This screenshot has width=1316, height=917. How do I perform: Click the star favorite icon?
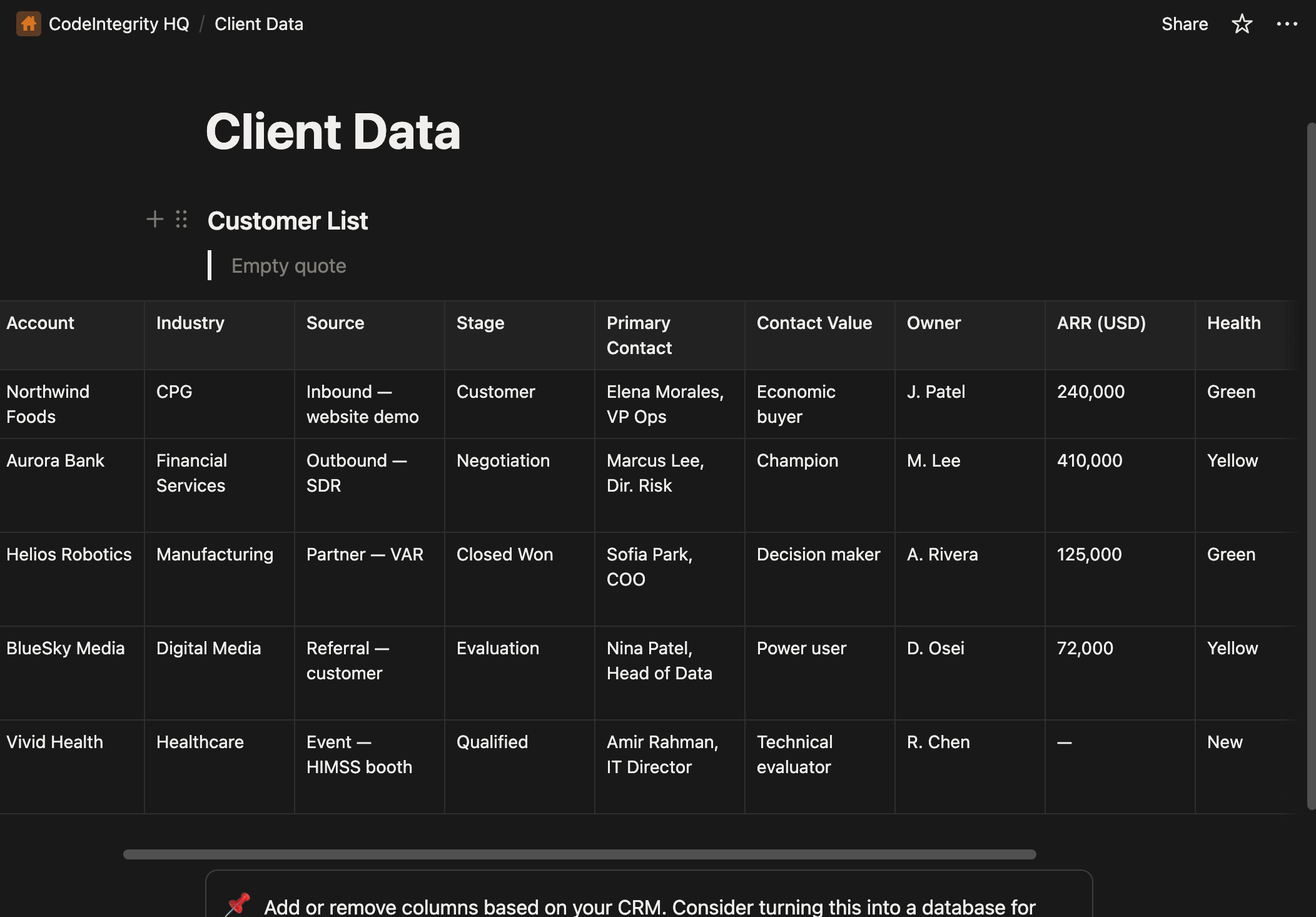(x=1242, y=24)
